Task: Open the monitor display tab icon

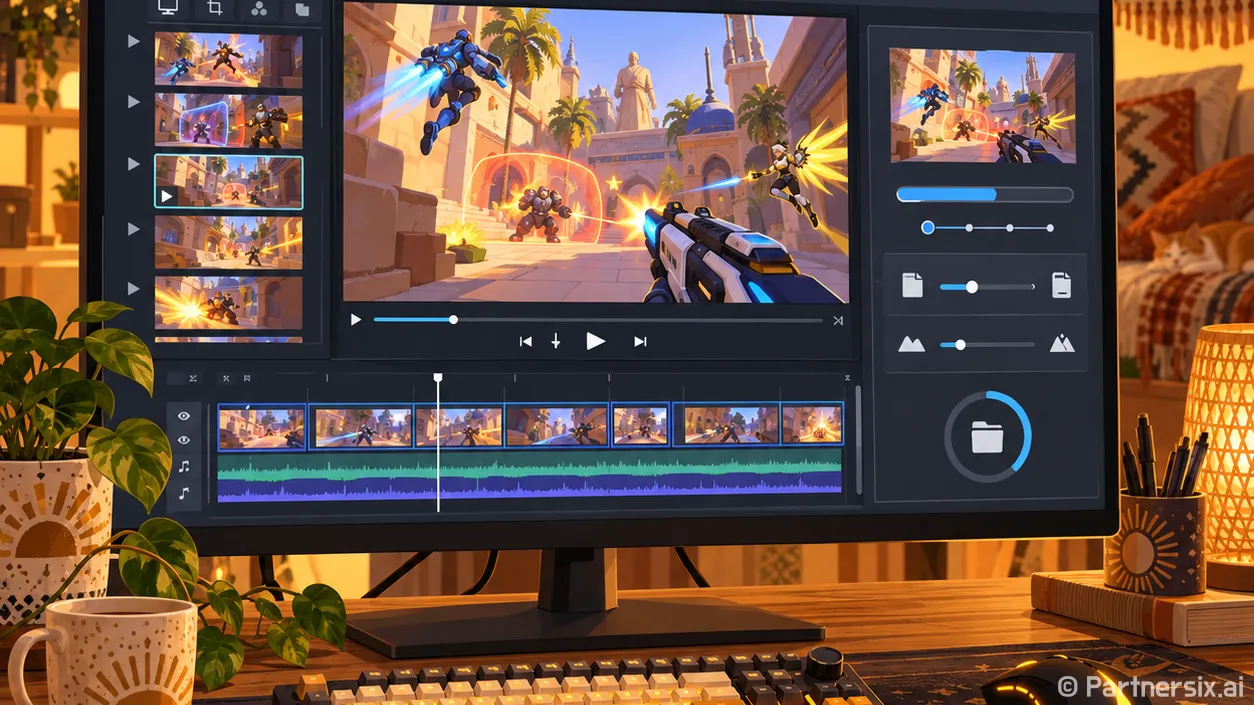Action: 168,8
